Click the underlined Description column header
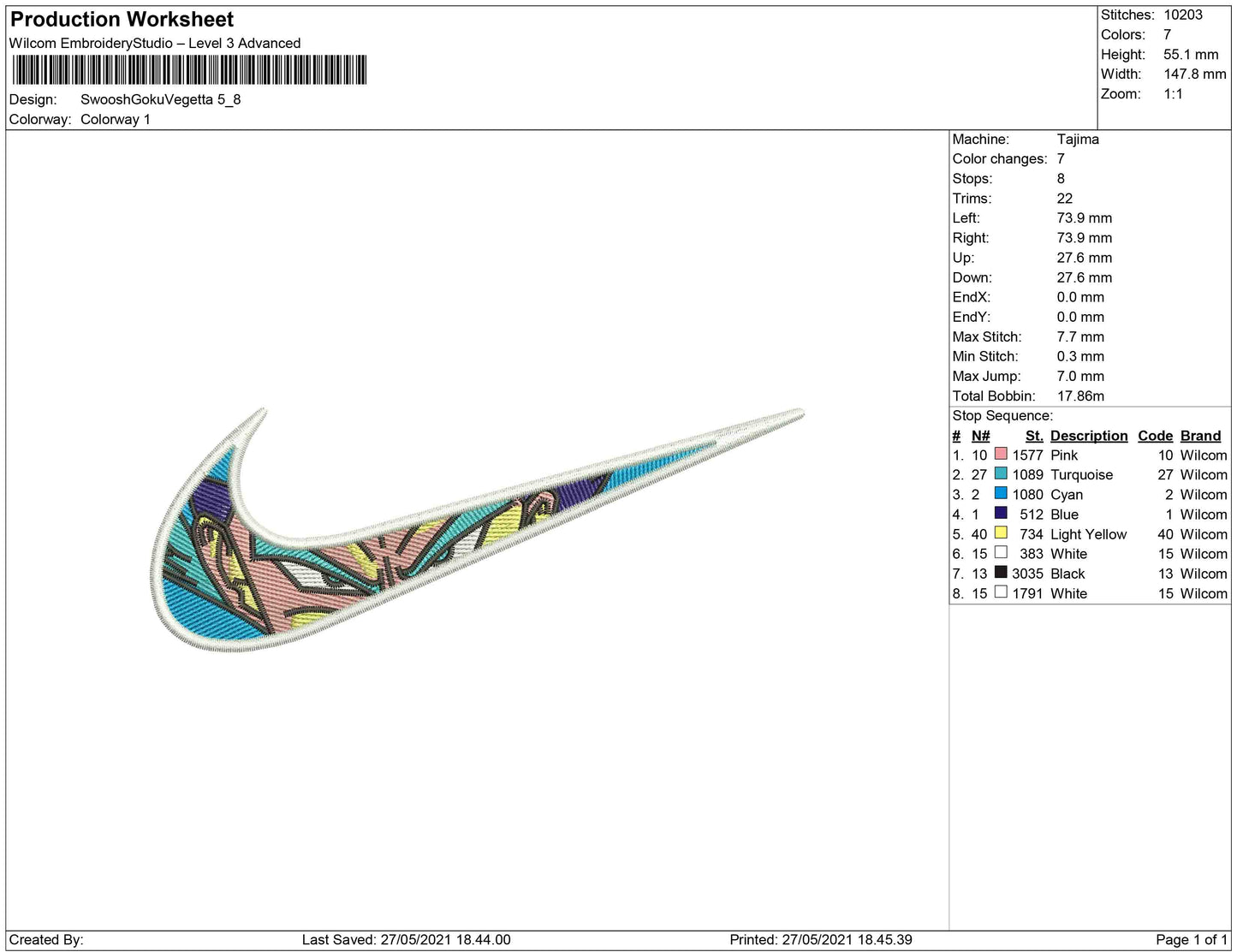Viewport: 1237px width, 952px height. pos(1089,436)
